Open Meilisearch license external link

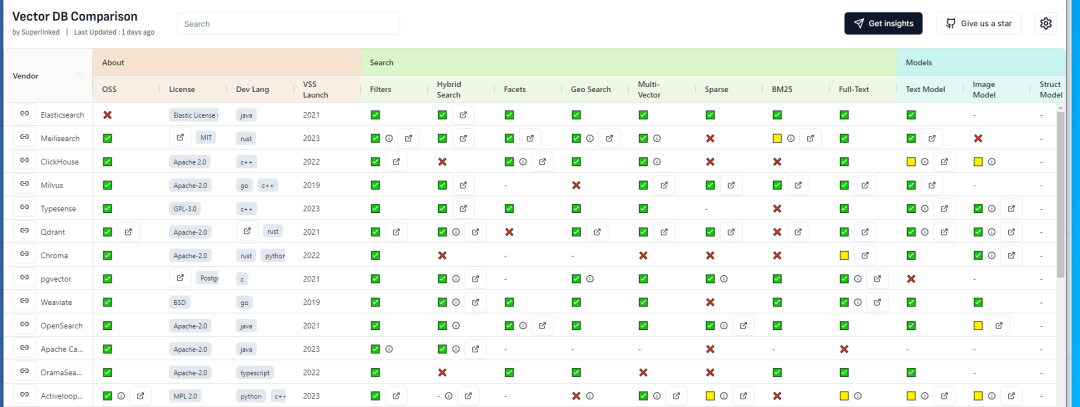coord(180,137)
